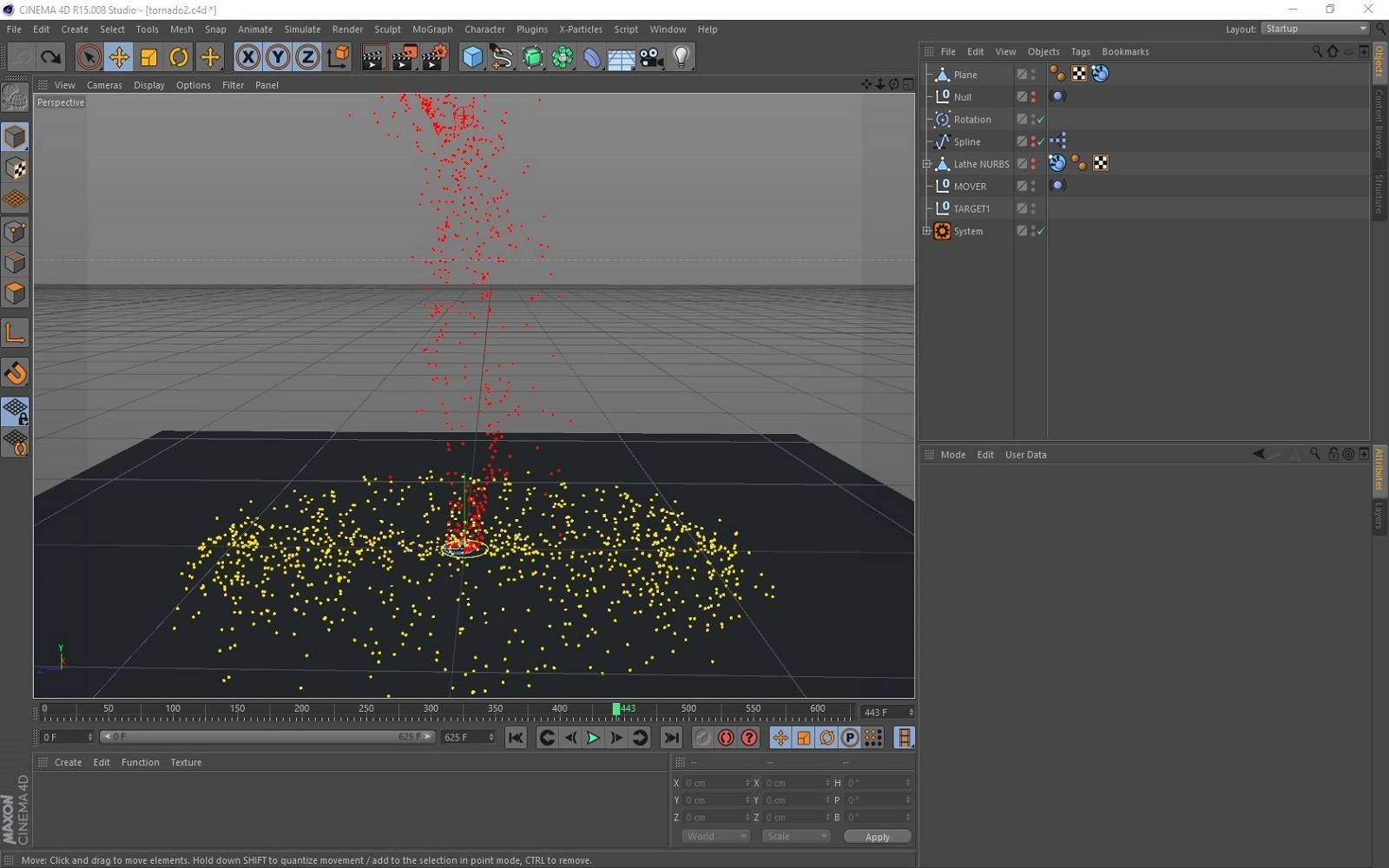
Task: Click Render to Picture Viewer icon
Action: (x=404, y=57)
